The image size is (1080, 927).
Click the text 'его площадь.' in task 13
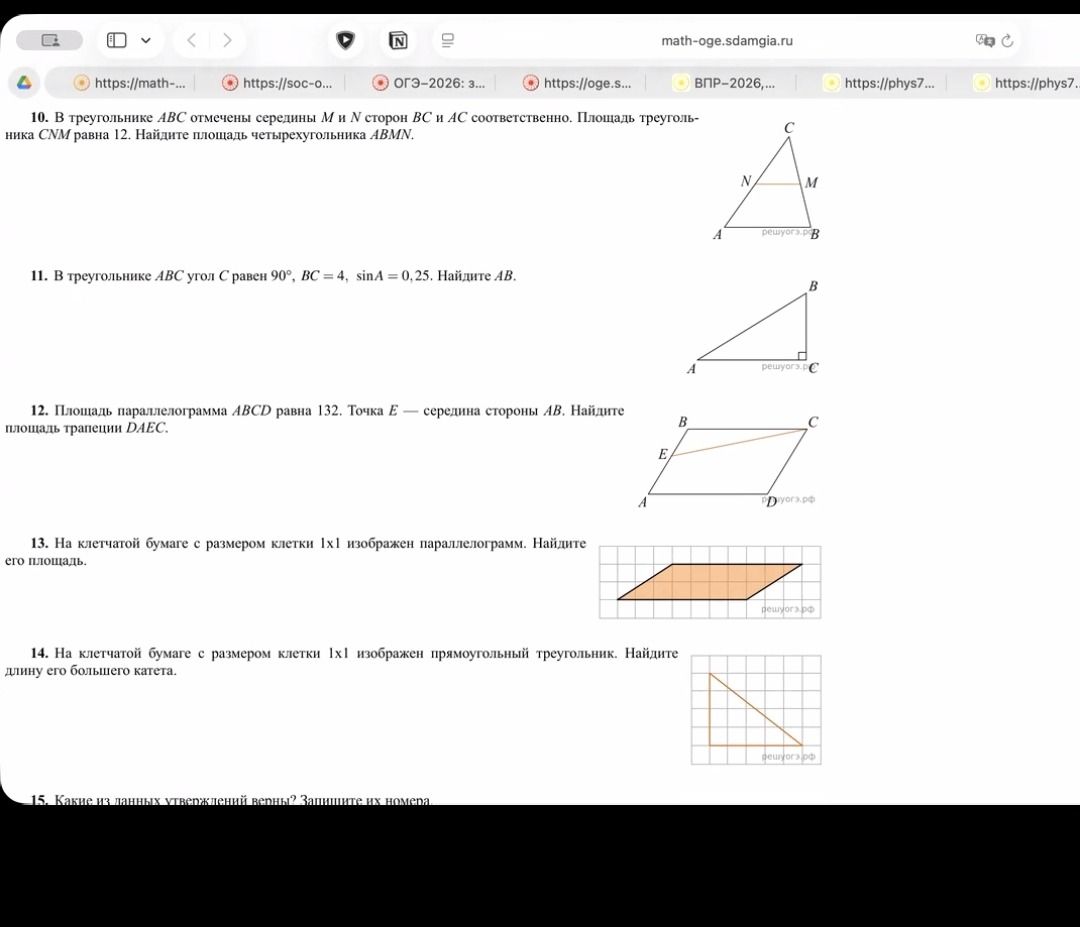(x=45, y=561)
